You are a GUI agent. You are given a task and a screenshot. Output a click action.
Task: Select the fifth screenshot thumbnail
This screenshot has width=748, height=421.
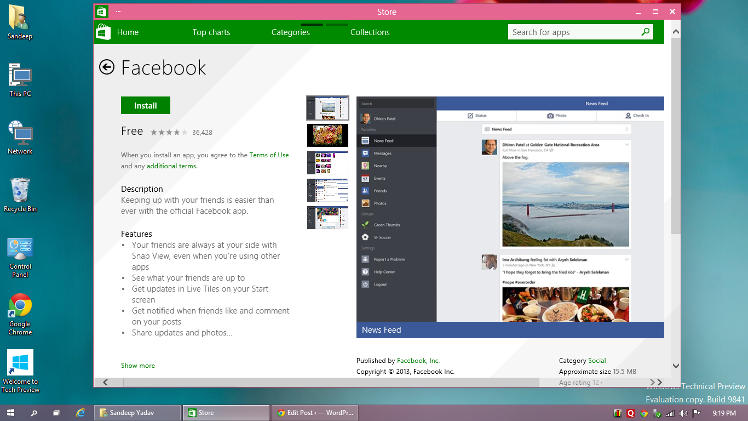[x=327, y=218]
